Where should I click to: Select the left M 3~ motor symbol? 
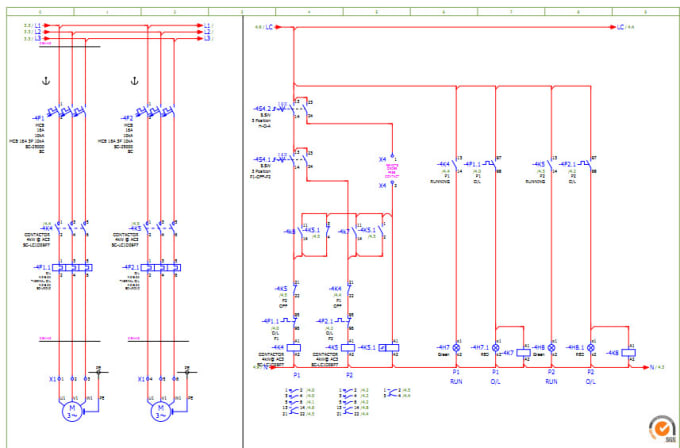72,412
